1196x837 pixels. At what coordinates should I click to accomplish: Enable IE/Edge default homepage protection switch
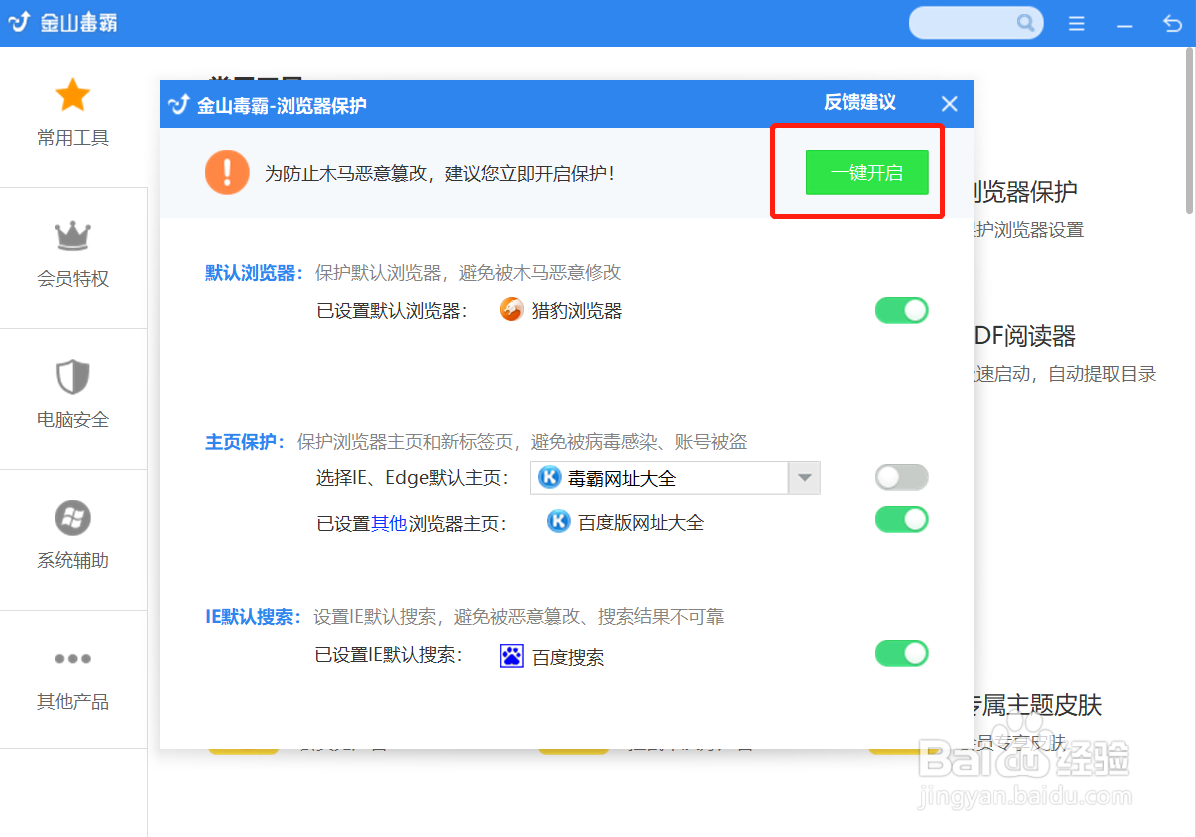click(x=902, y=478)
